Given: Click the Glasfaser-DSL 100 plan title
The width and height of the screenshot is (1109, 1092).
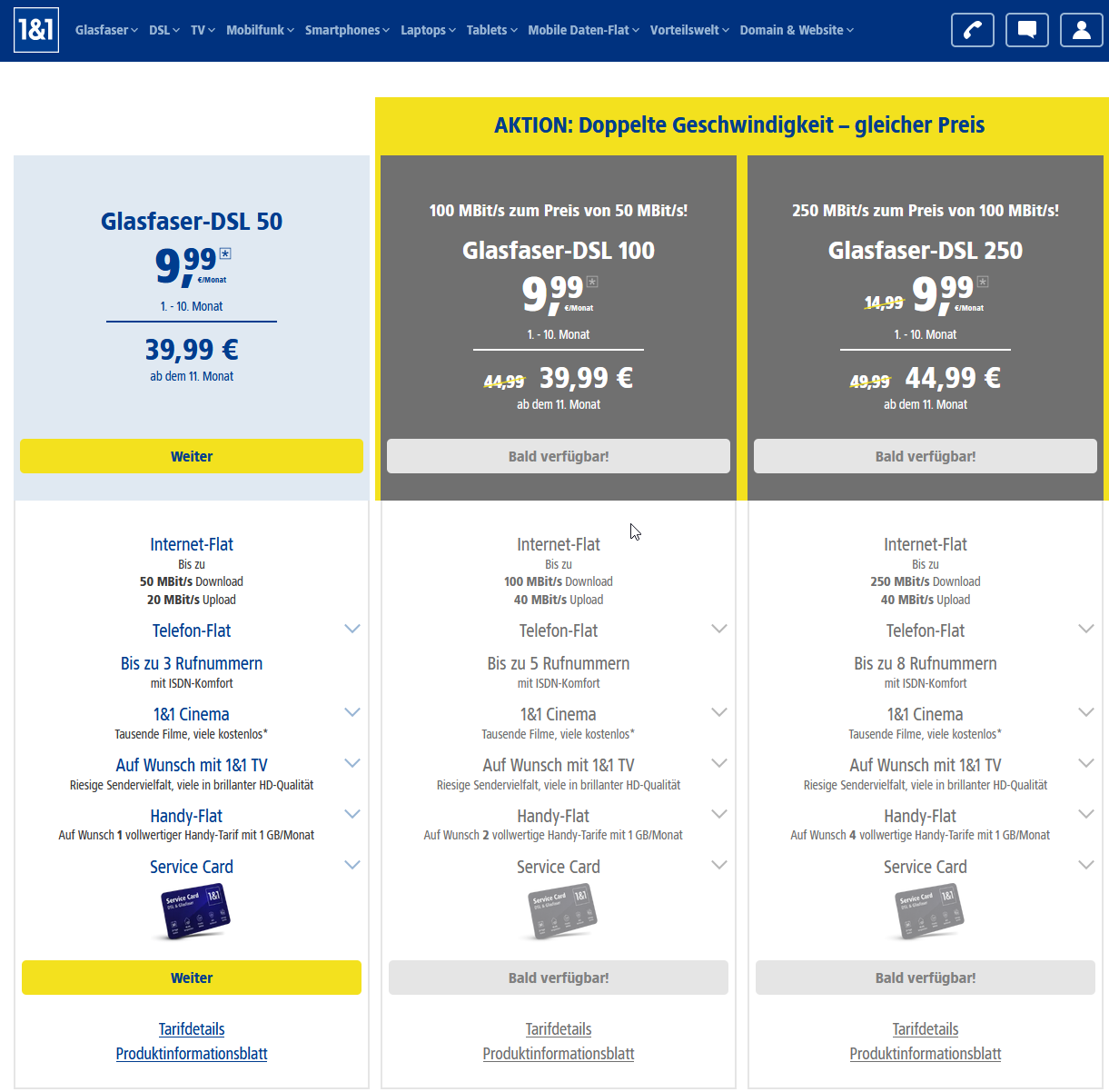Looking at the screenshot, I should coord(559,250).
